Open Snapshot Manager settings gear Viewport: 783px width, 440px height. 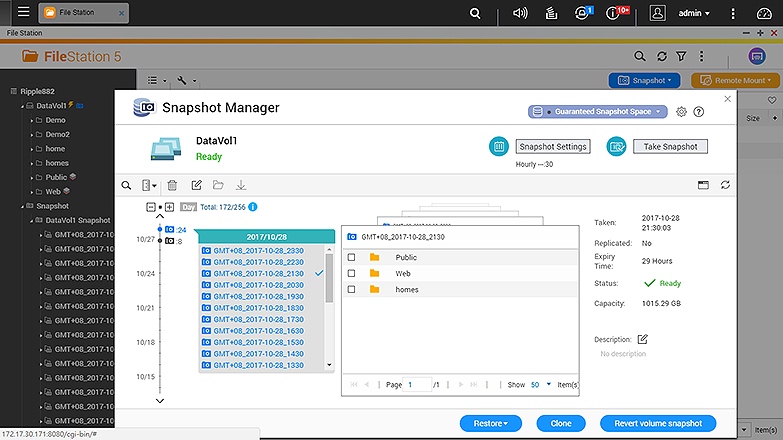pyautogui.click(x=682, y=112)
